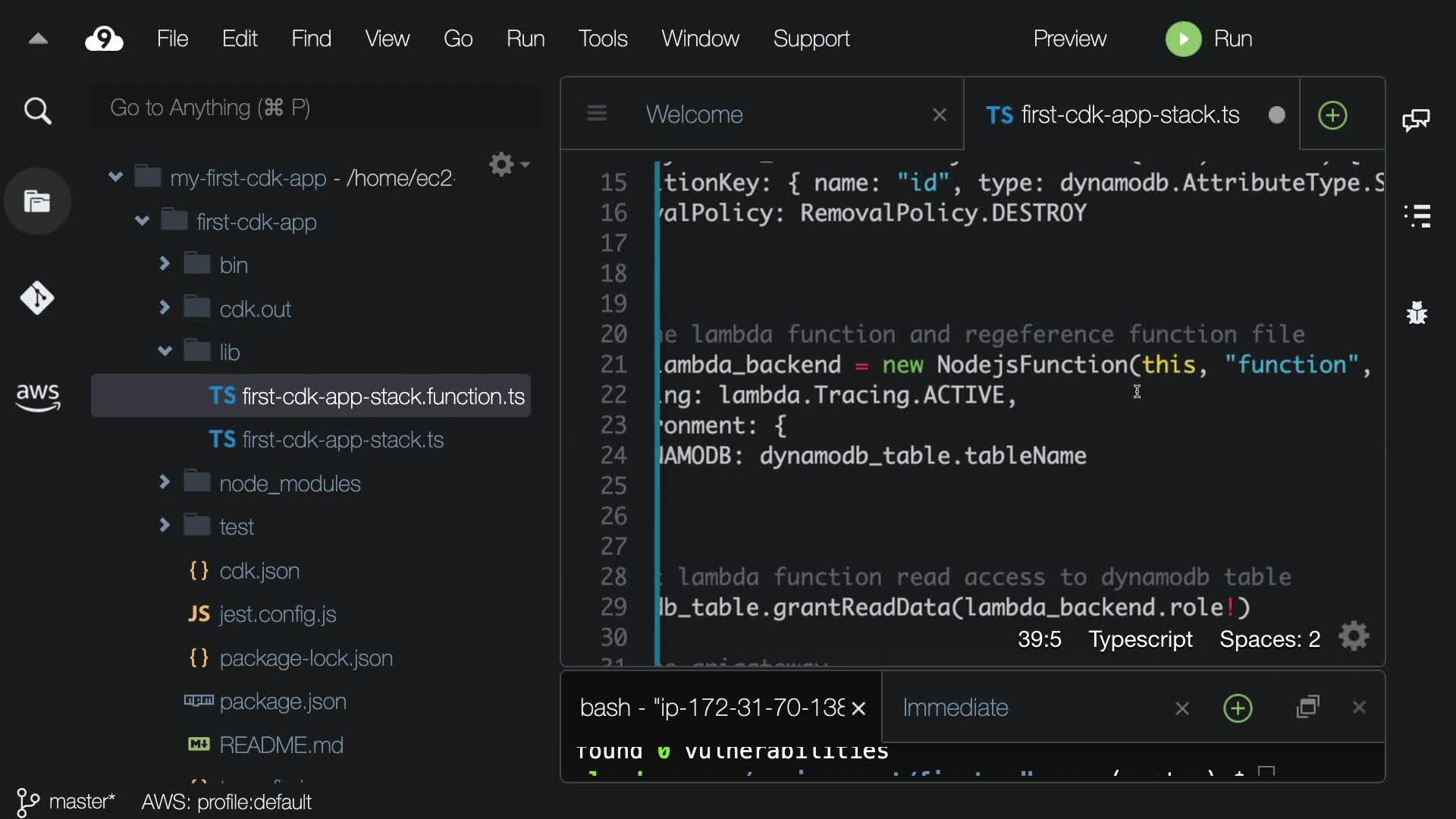Maximize the terminal pane icon
The width and height of the screenshot is (1456, 819).
1308,708
